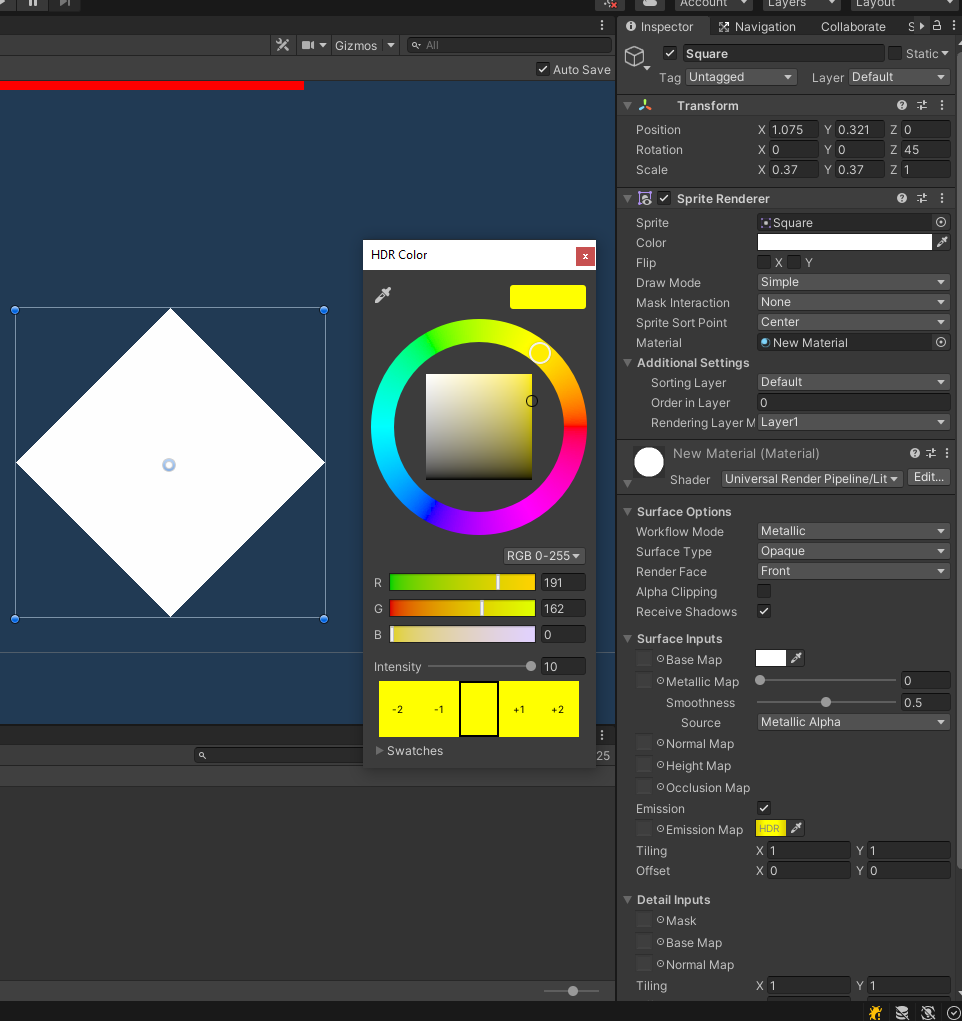Click the Pause playback button
962x1021 pixels.
point(33,3)
